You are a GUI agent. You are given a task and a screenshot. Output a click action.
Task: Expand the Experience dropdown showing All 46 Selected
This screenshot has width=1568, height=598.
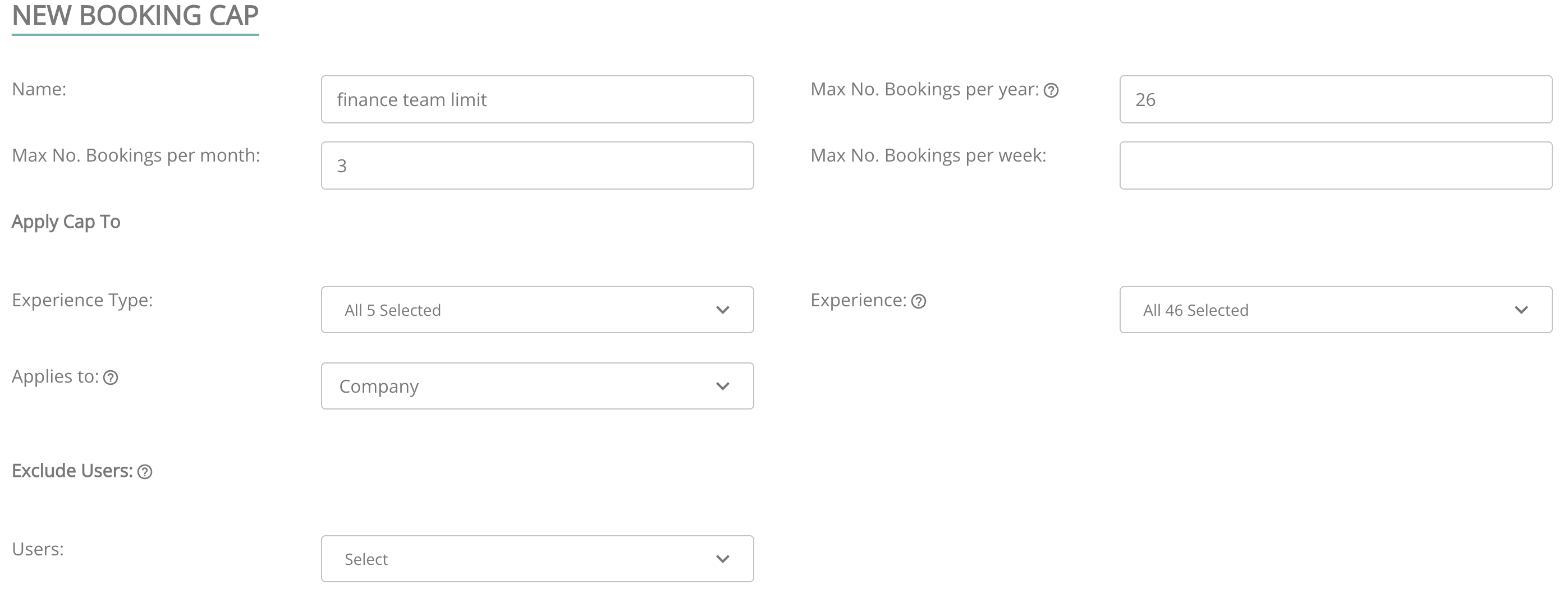tap(1336, 310)
